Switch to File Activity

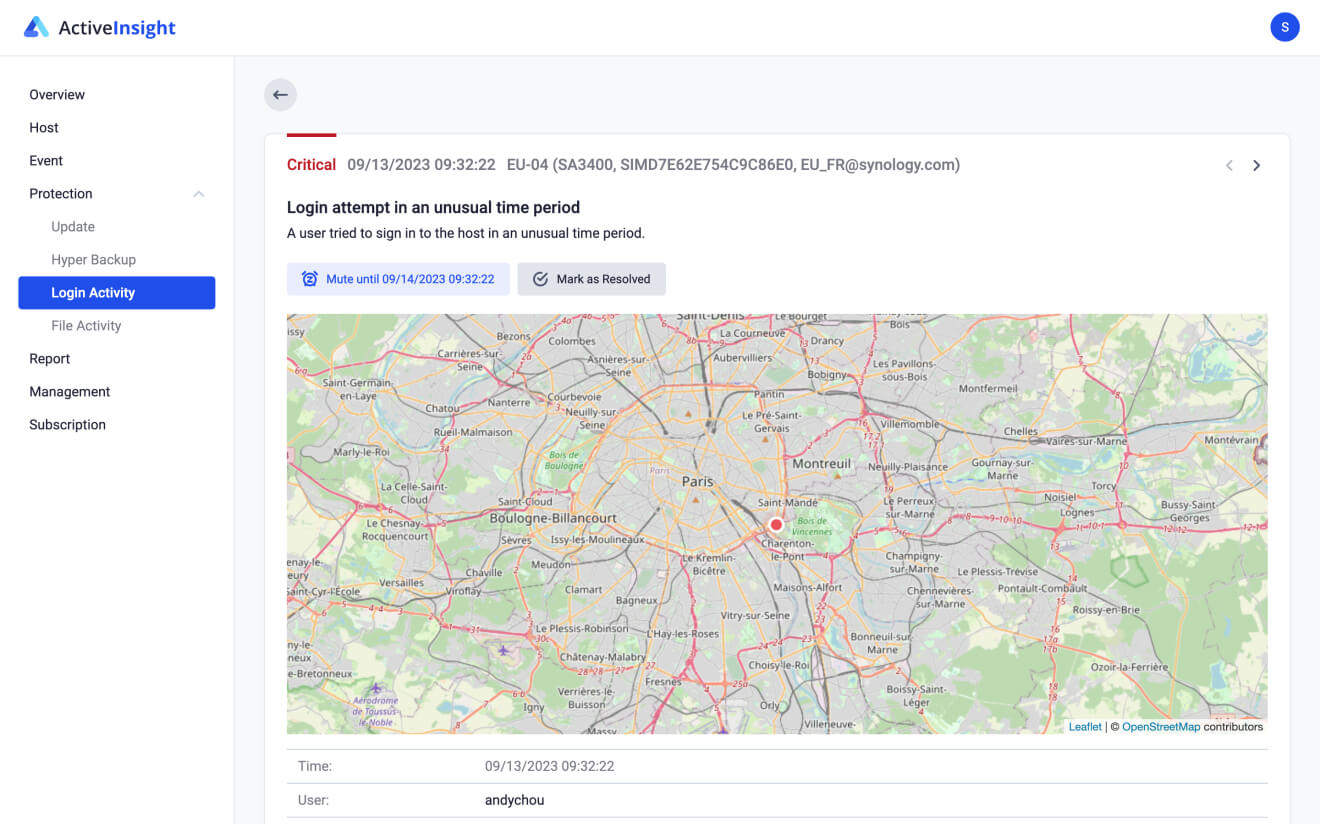[x=86, y=325]
